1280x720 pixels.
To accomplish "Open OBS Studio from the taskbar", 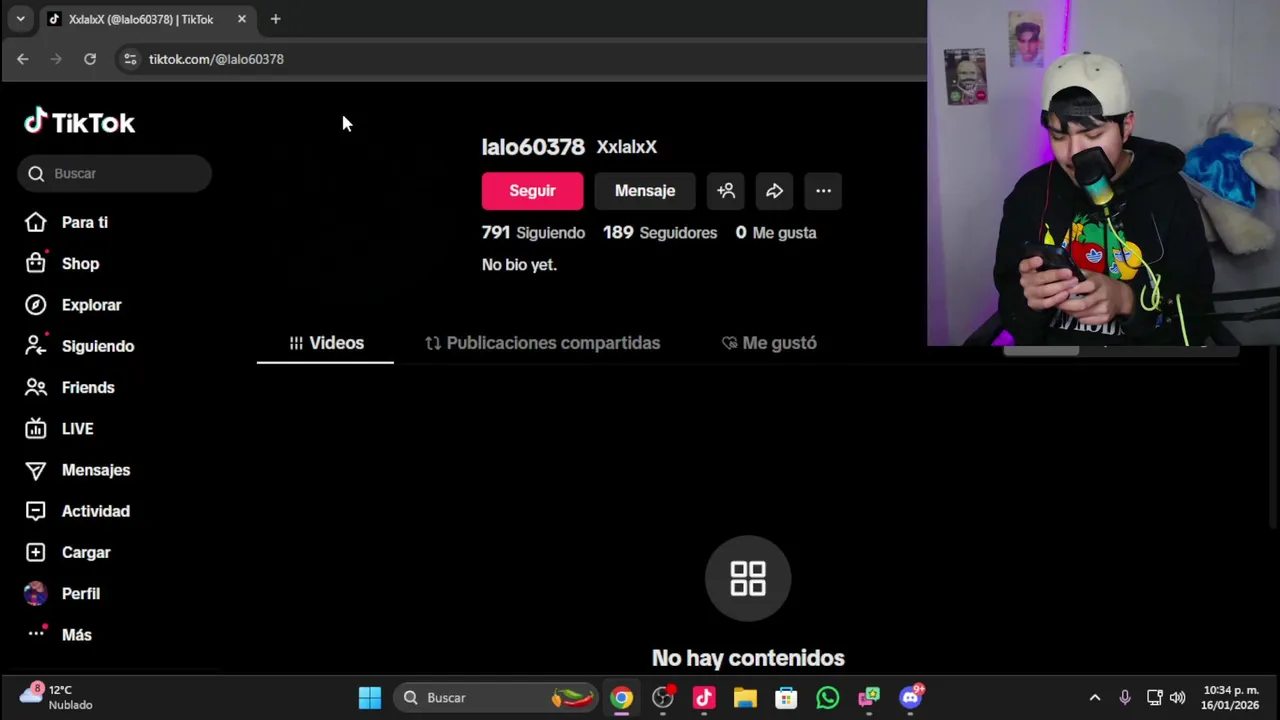I will click(663, 698).
